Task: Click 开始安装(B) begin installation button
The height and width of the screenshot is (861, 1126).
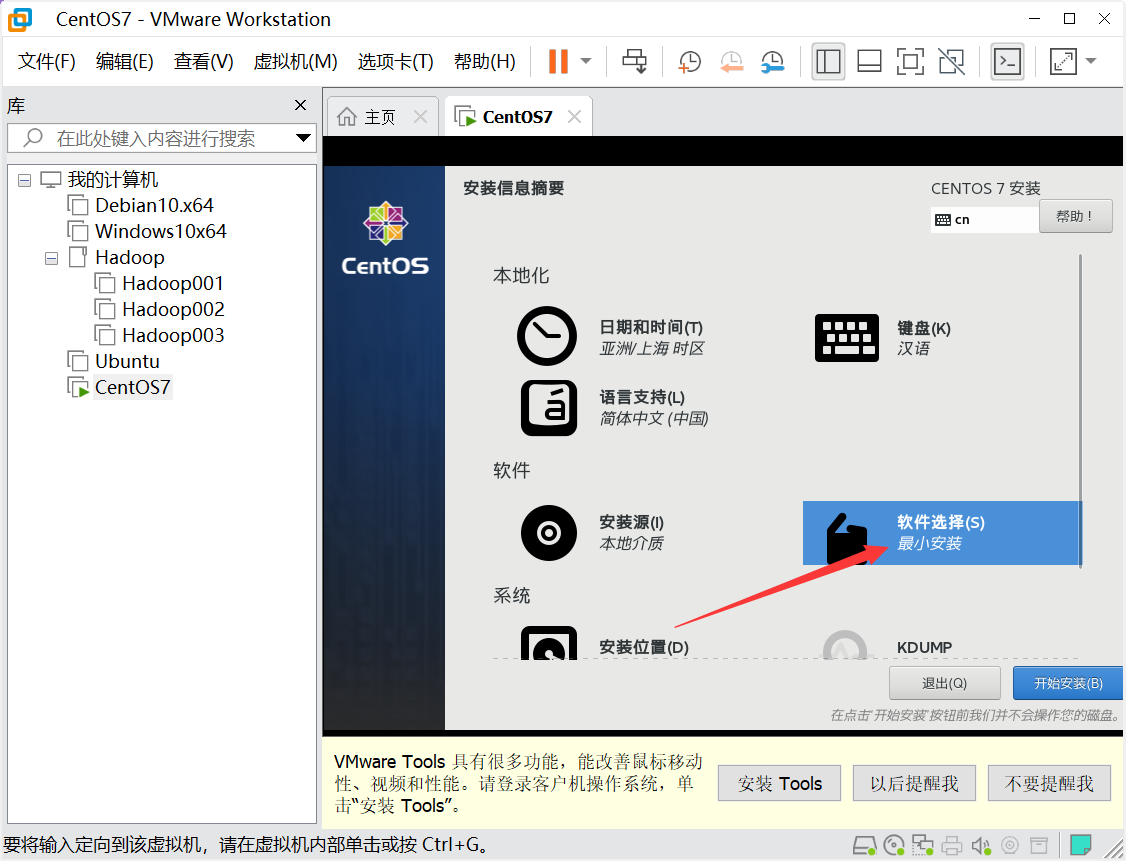Action: (x=1068, y=683)
